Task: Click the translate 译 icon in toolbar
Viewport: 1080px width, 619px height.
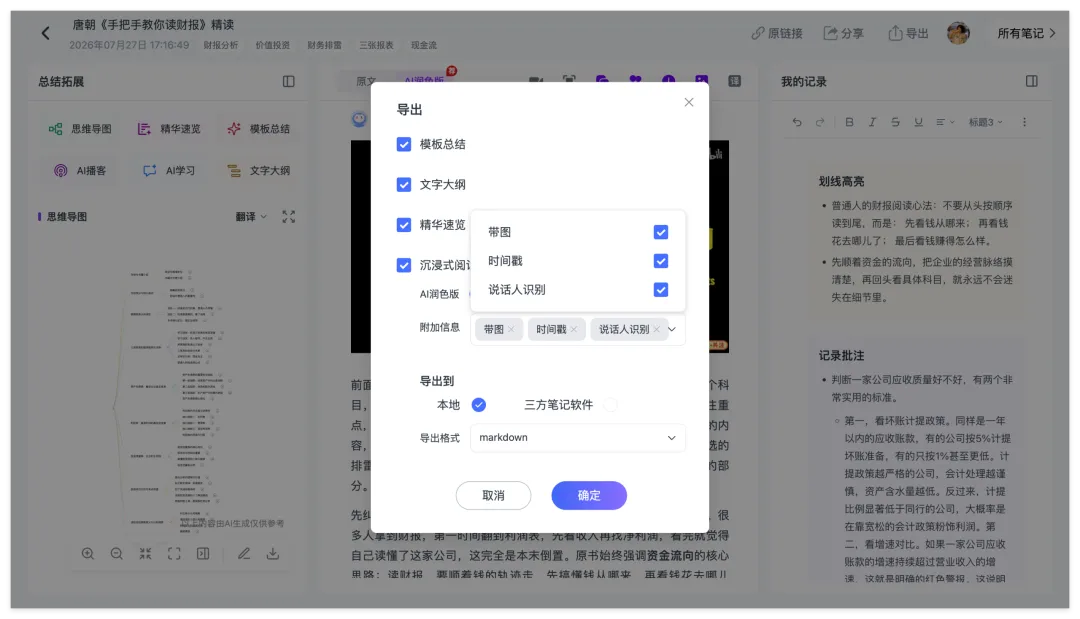Action: pyautogui.click(x=735, y=81)
